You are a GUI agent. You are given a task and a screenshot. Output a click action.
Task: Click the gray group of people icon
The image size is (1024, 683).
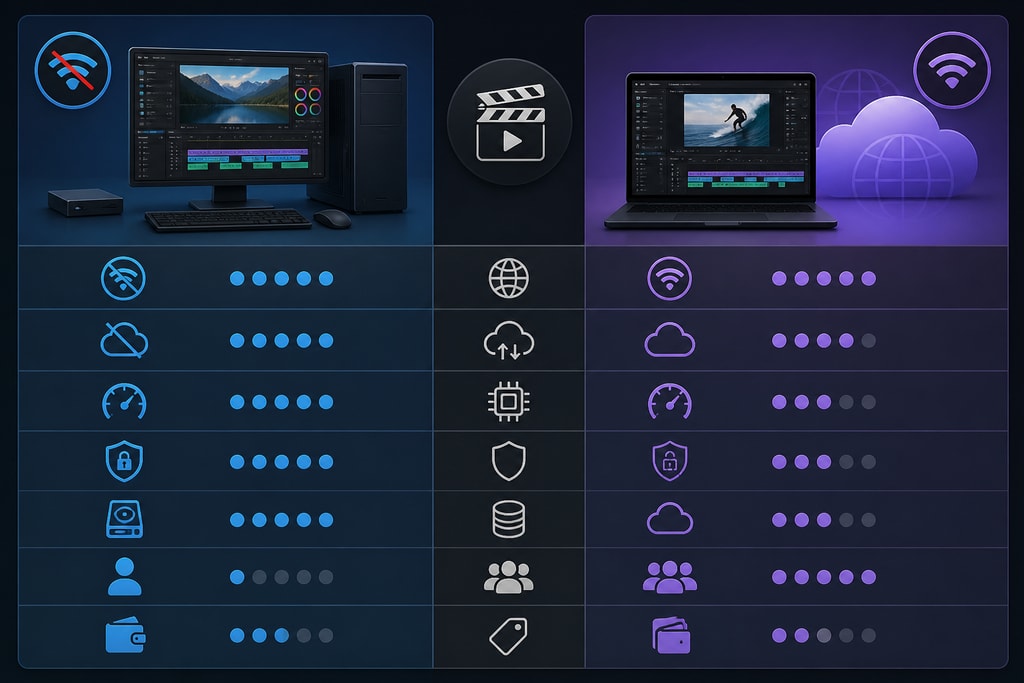[x=509, y=577]
